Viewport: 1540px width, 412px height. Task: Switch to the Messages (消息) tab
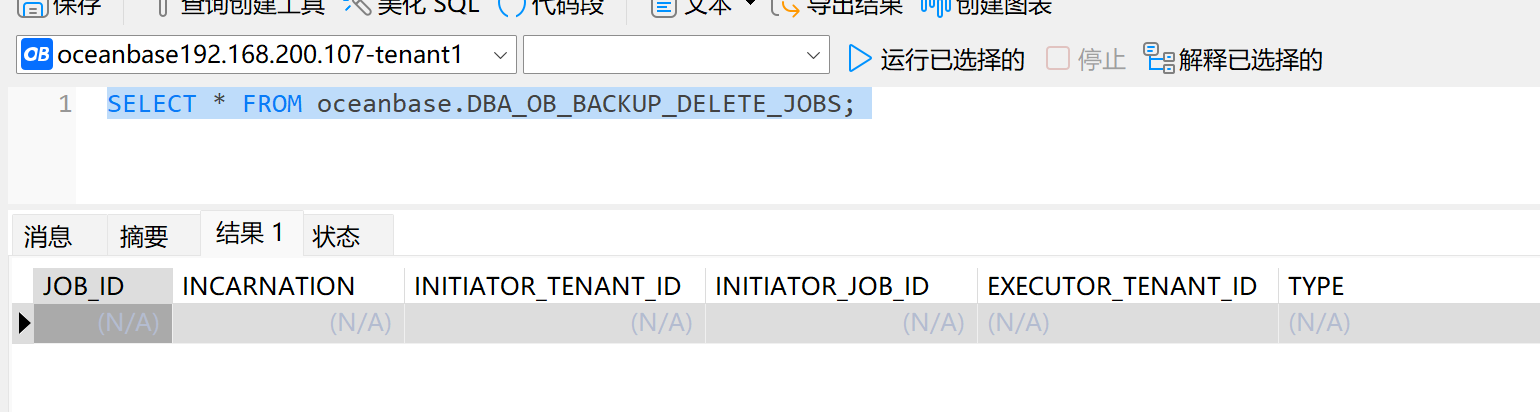(x=48, y=236)
